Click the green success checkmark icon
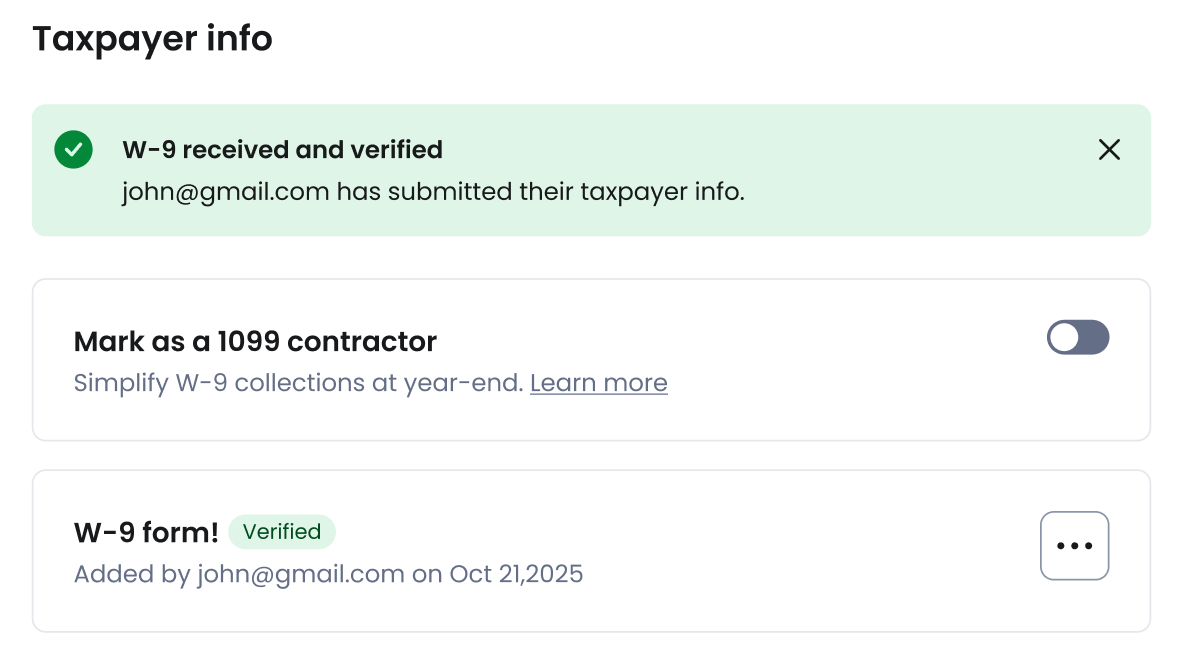Viewport: 1180px width, 651px height. point(73,150)
